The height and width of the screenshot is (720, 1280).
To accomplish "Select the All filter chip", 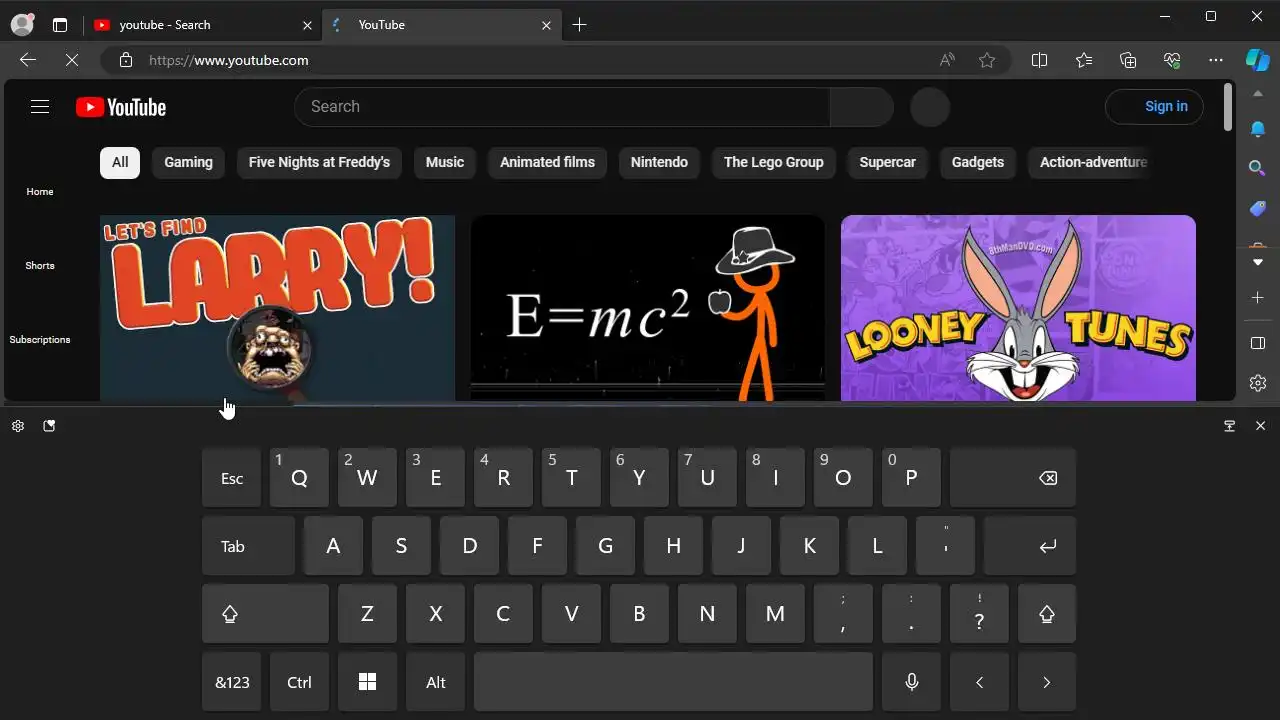I will (x=120, y=162).
